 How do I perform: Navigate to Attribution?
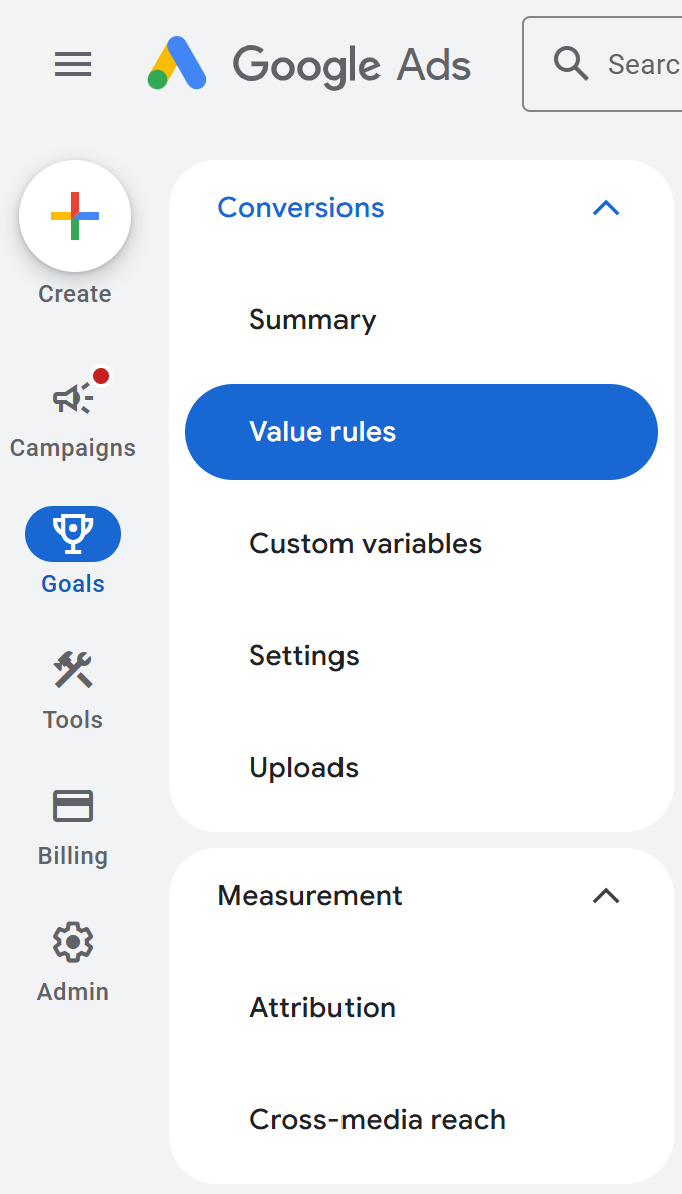(x=322, y=1008)
